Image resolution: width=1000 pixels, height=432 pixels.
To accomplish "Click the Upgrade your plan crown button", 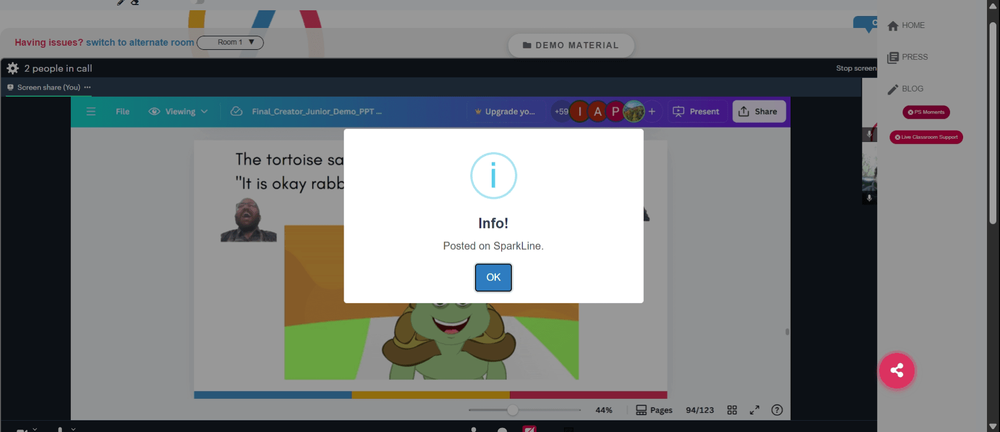I will (505, 112).
